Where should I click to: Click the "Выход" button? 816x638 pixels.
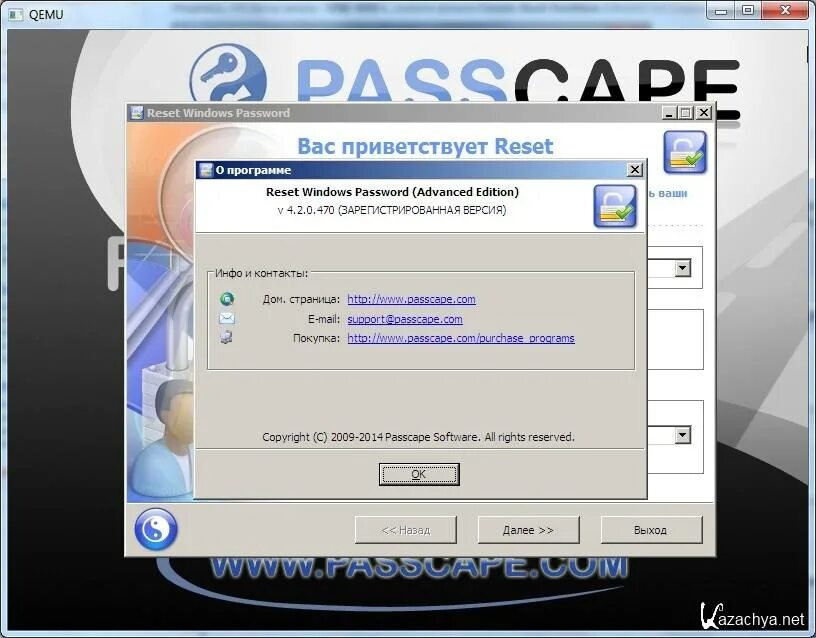(651, 530)
